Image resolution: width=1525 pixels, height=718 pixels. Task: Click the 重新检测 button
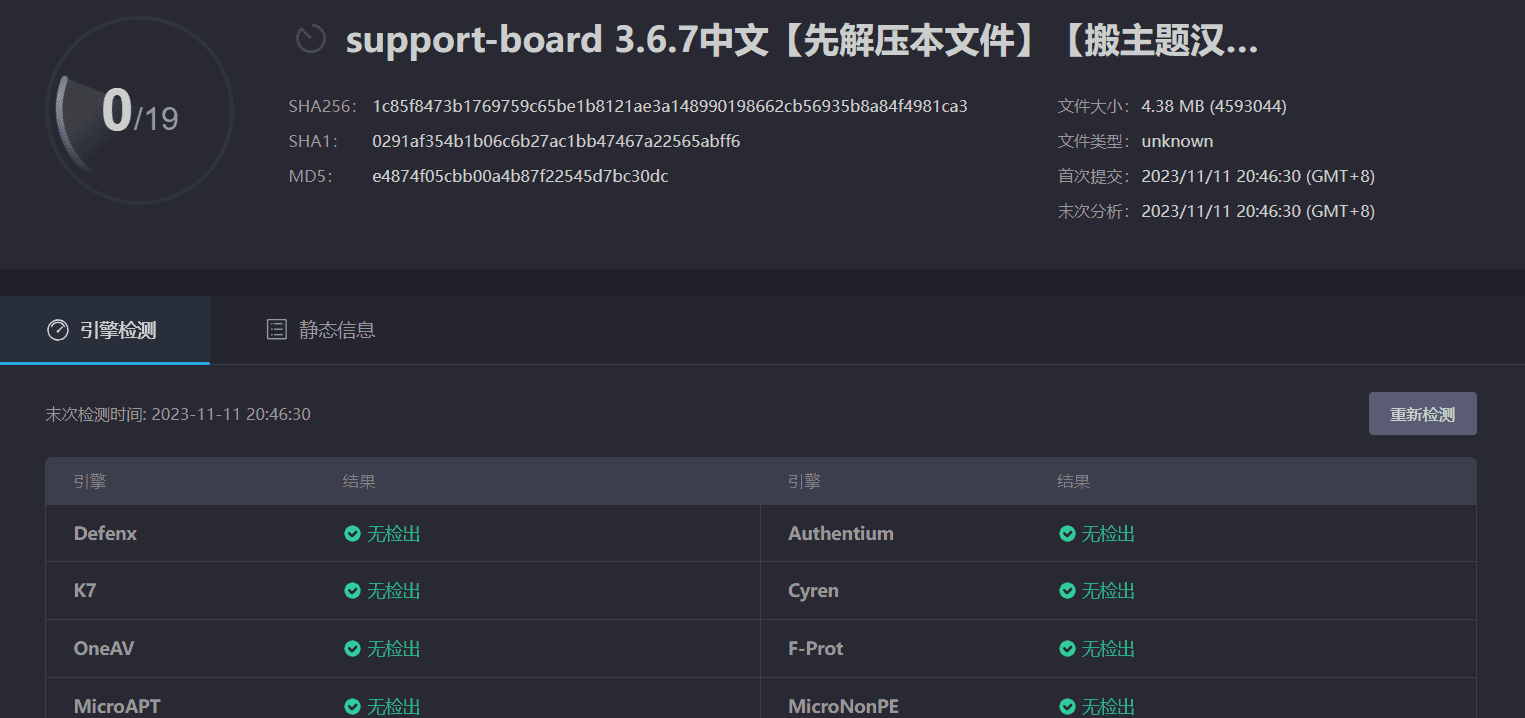(1422, 414)
